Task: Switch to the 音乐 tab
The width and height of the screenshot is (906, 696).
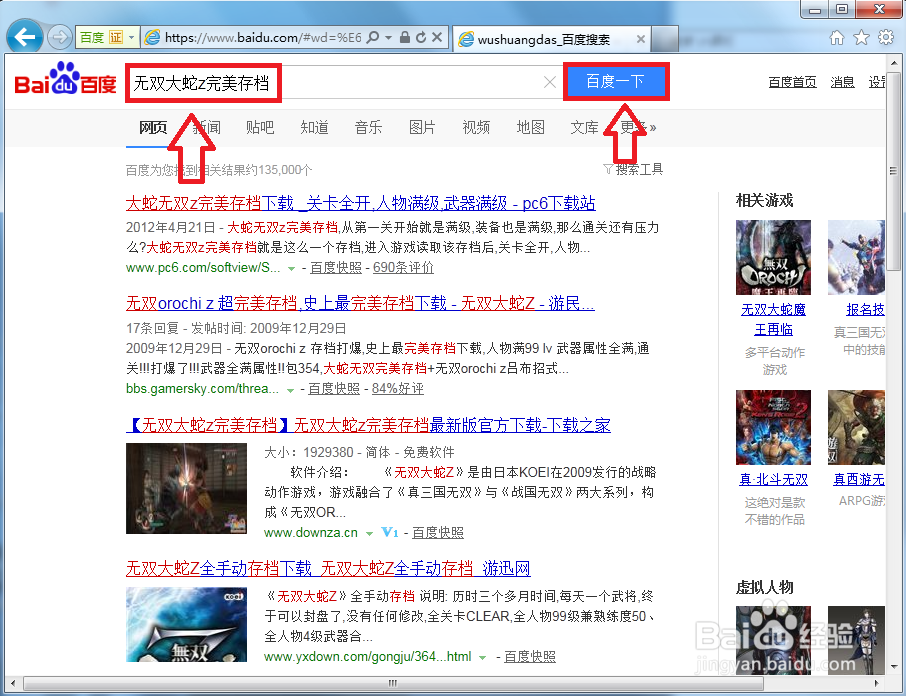Action: [368, 127]
